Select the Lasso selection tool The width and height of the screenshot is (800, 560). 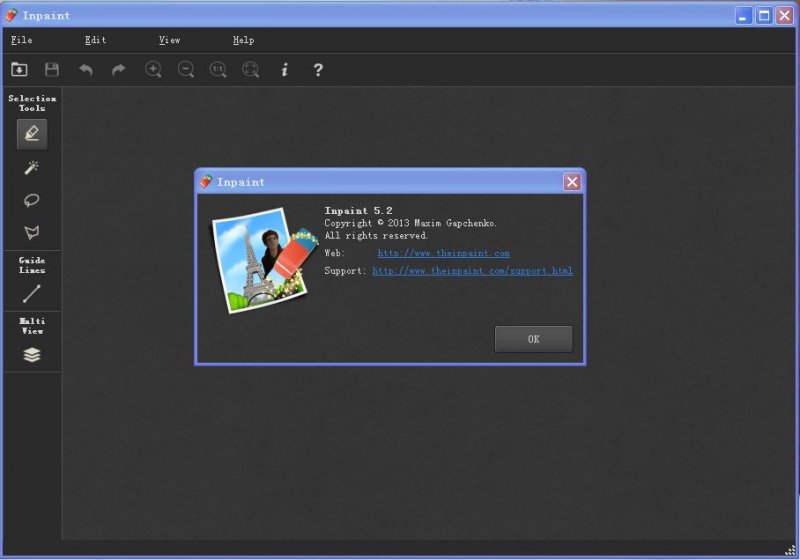(x=32, y=200)
